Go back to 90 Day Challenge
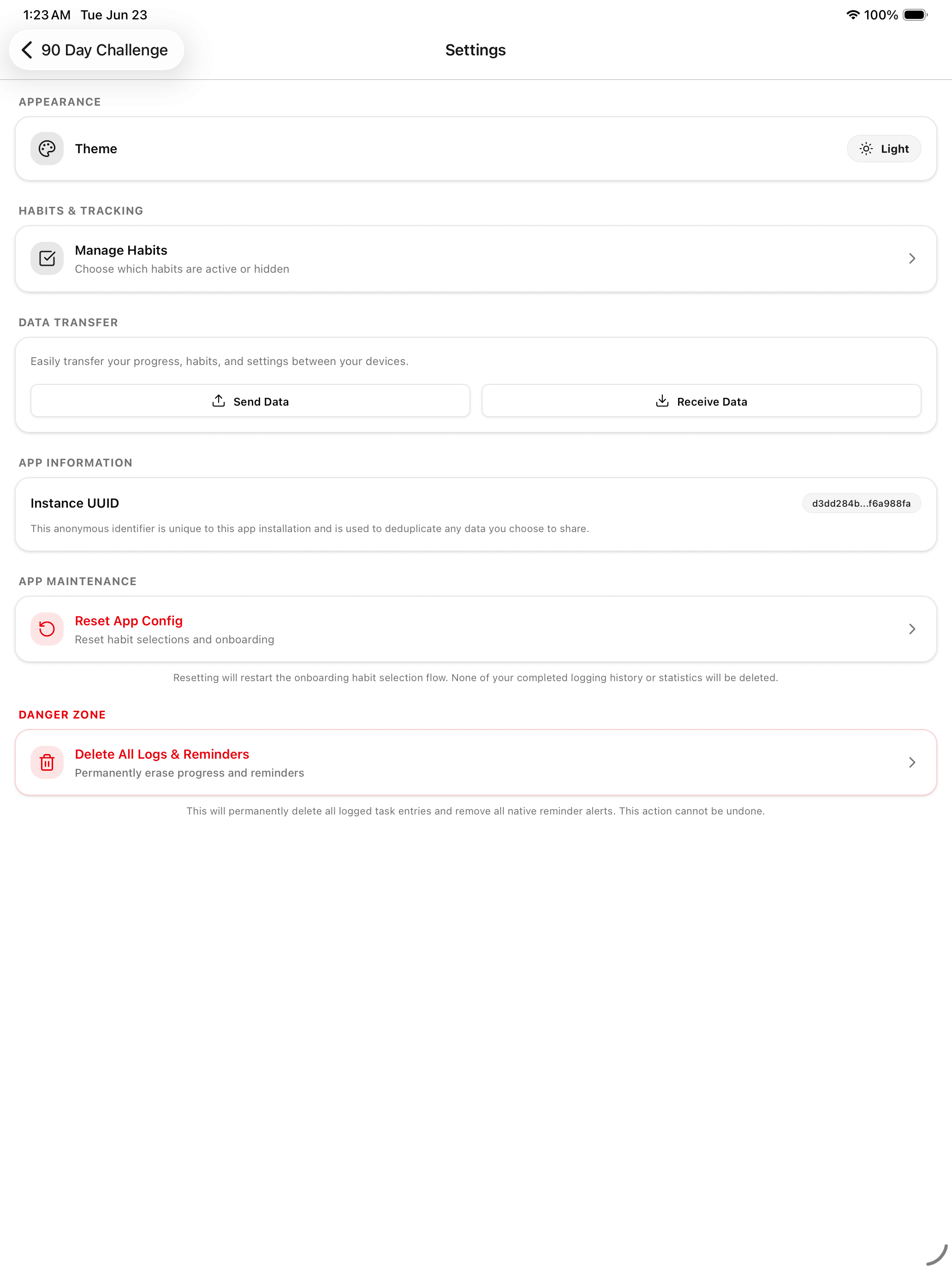Viewport: 952px width, 1270px height. point(96,50)
